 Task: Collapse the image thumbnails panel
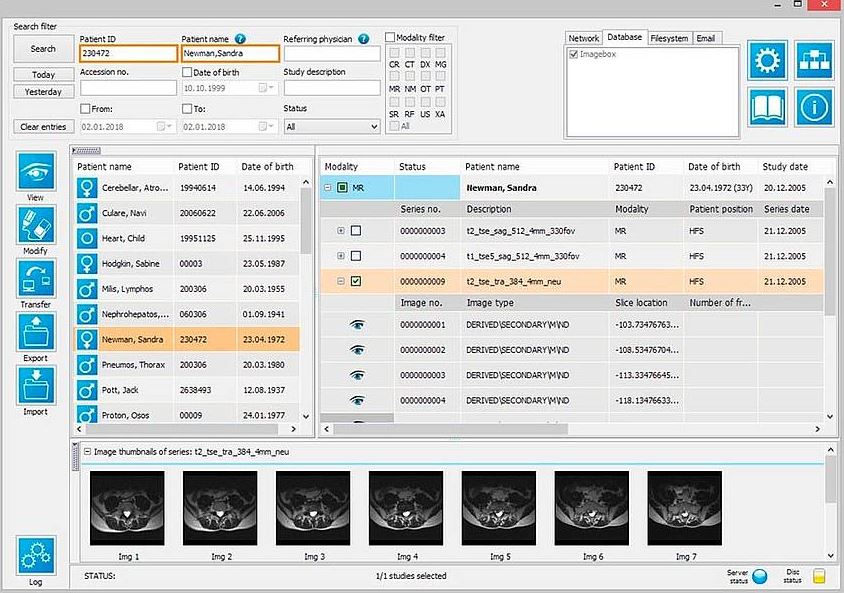(x=87, y=451)
